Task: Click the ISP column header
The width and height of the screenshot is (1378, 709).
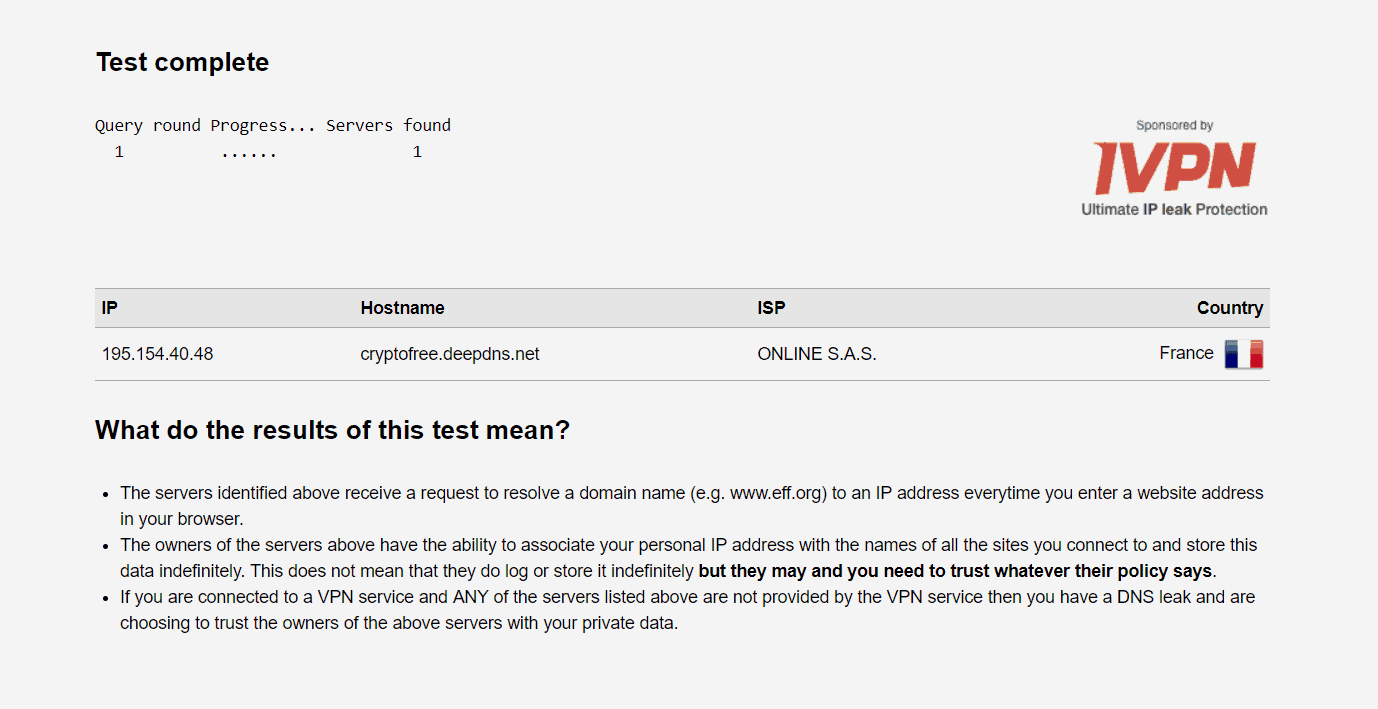Action: pos(771,308)
